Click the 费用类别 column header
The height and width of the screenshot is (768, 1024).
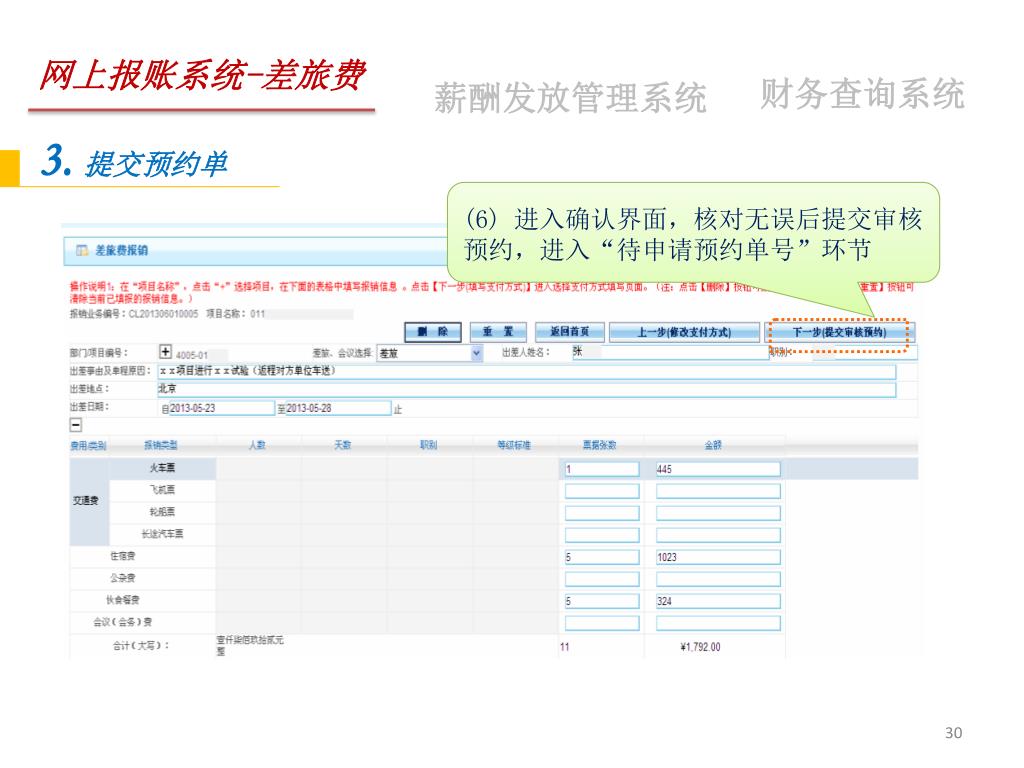coord(88,445)
